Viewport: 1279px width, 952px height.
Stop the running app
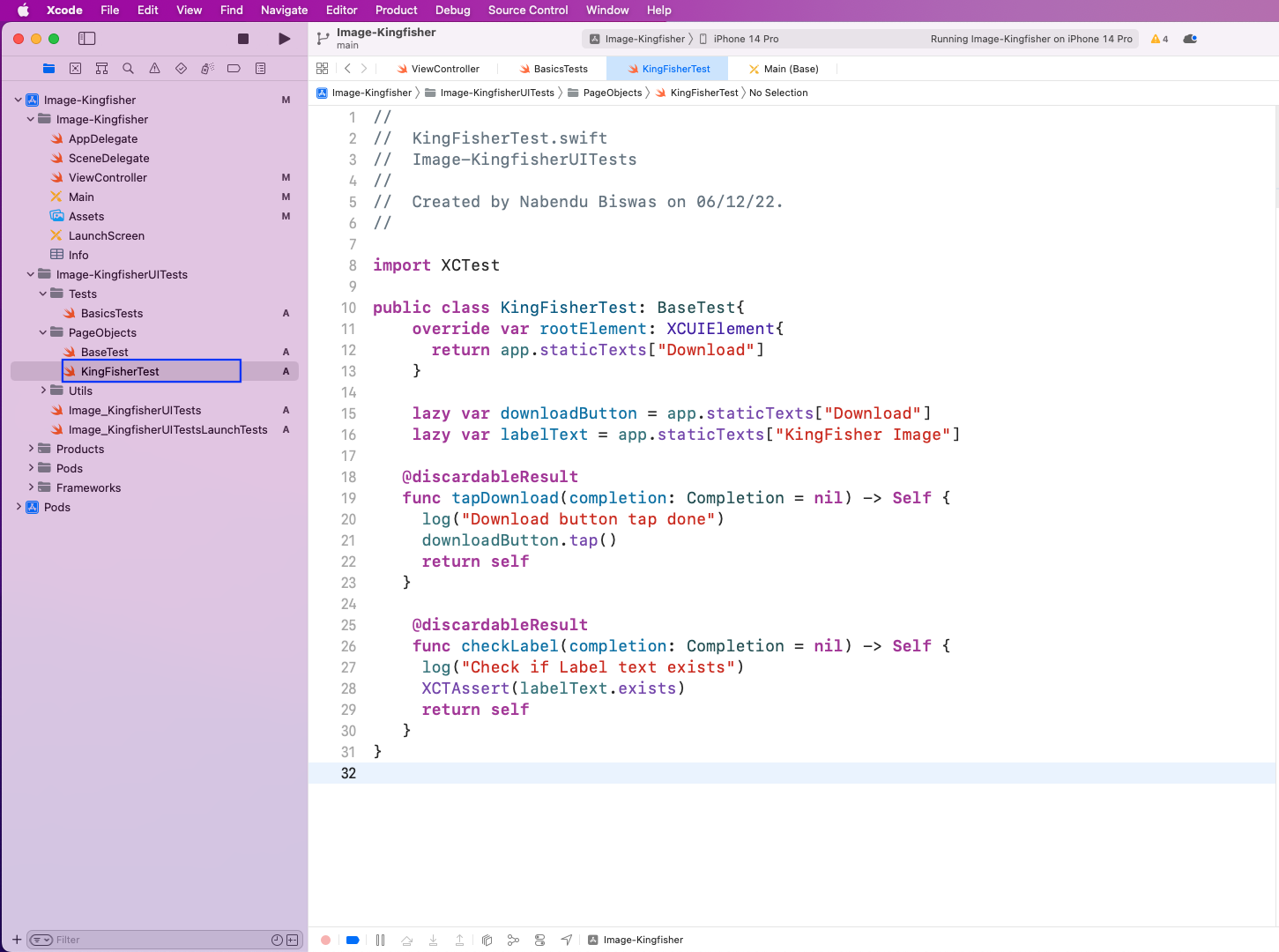pos(243,39)
